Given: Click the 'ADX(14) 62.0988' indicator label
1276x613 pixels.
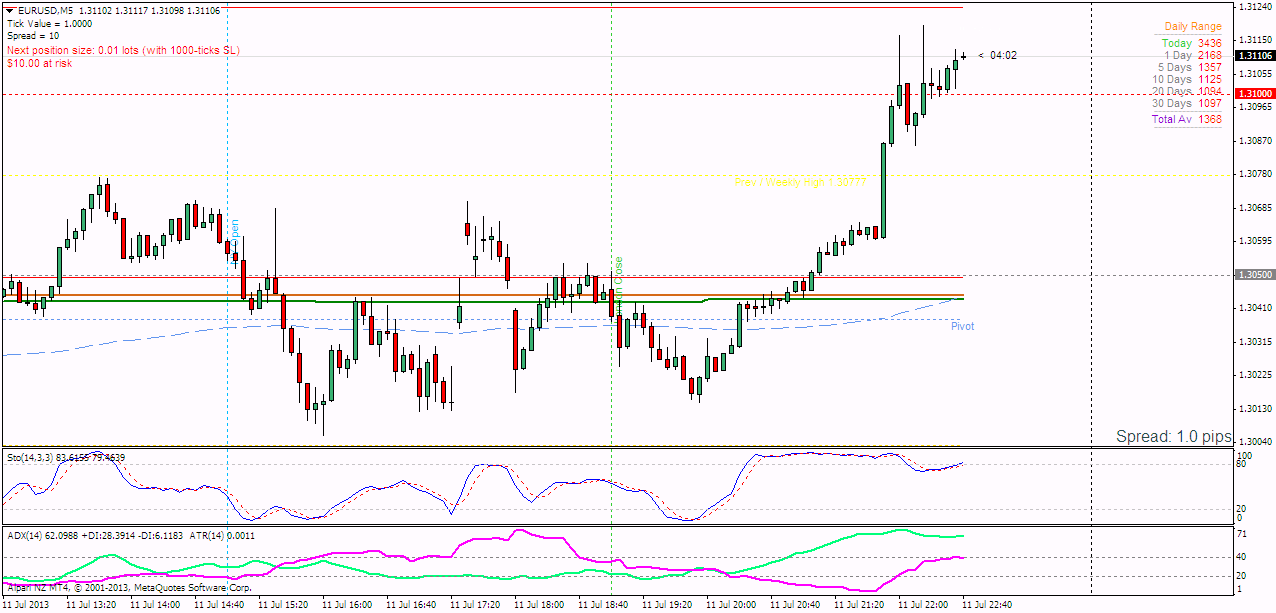Looking at the screenshot, I should point(41,535).
